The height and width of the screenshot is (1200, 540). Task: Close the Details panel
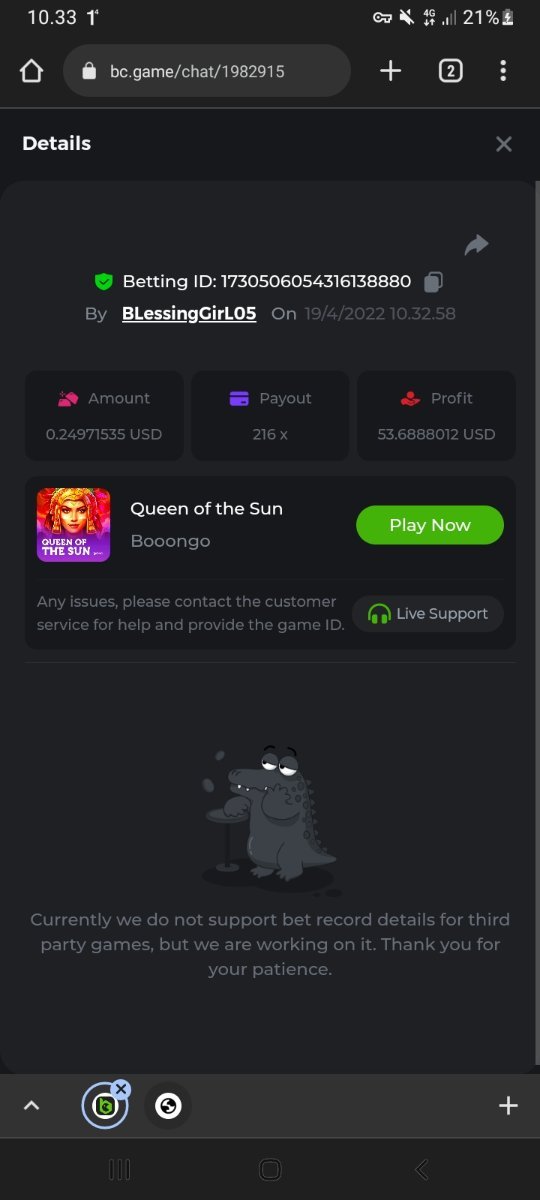(x=504, y=144)
